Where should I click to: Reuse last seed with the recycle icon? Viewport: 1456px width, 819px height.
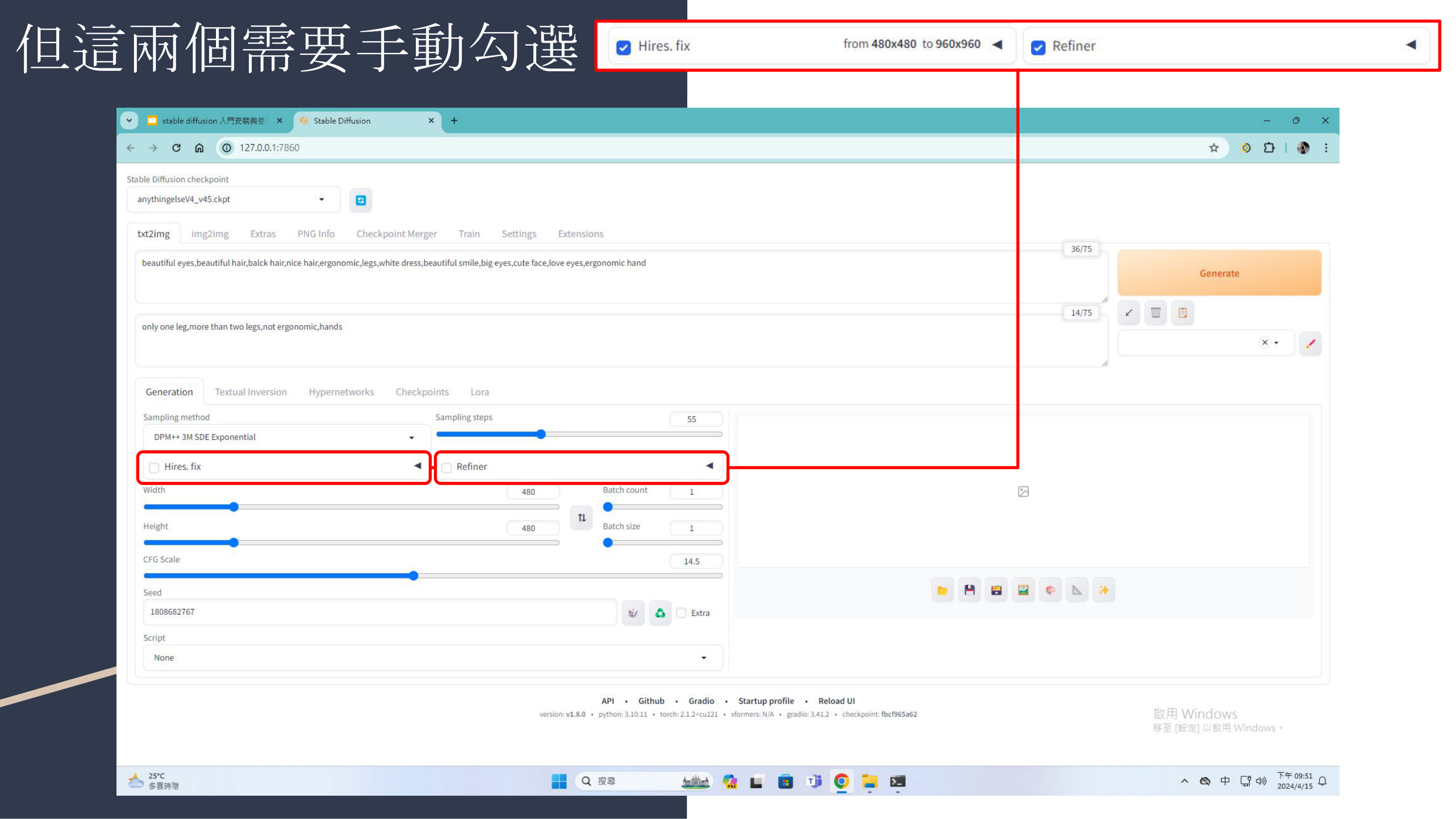(x=660, y=613)
